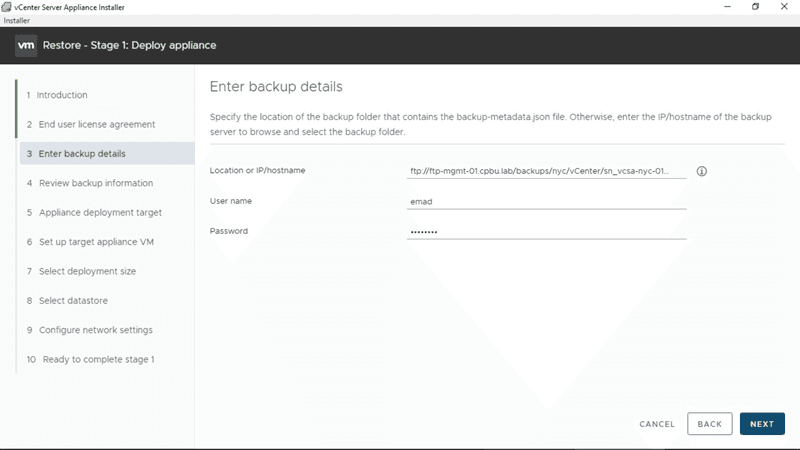Image resolution: width=800 pixels, height=450 pixels.
Task: Jump to Appliance deployment target step
Action: tap(100, 212)
